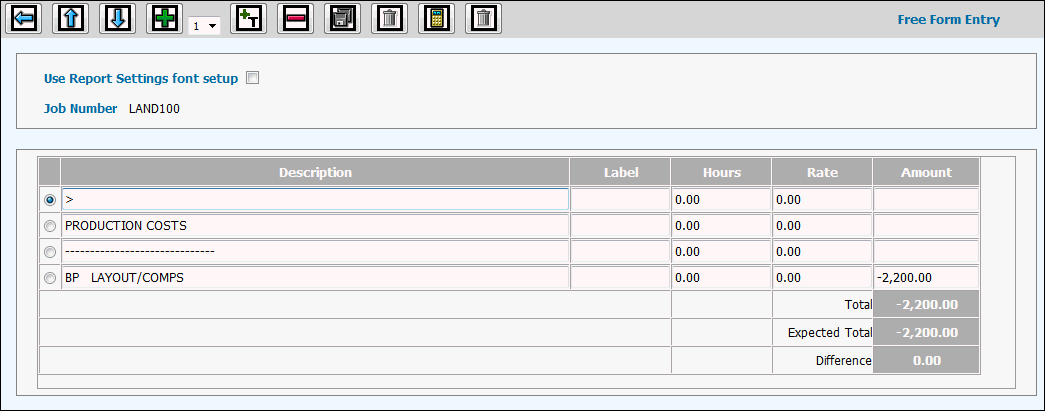Select the PRODUCTION COSTS row radio button
The height and width of the screenshot is (411, 1045).
click(50, 226)
